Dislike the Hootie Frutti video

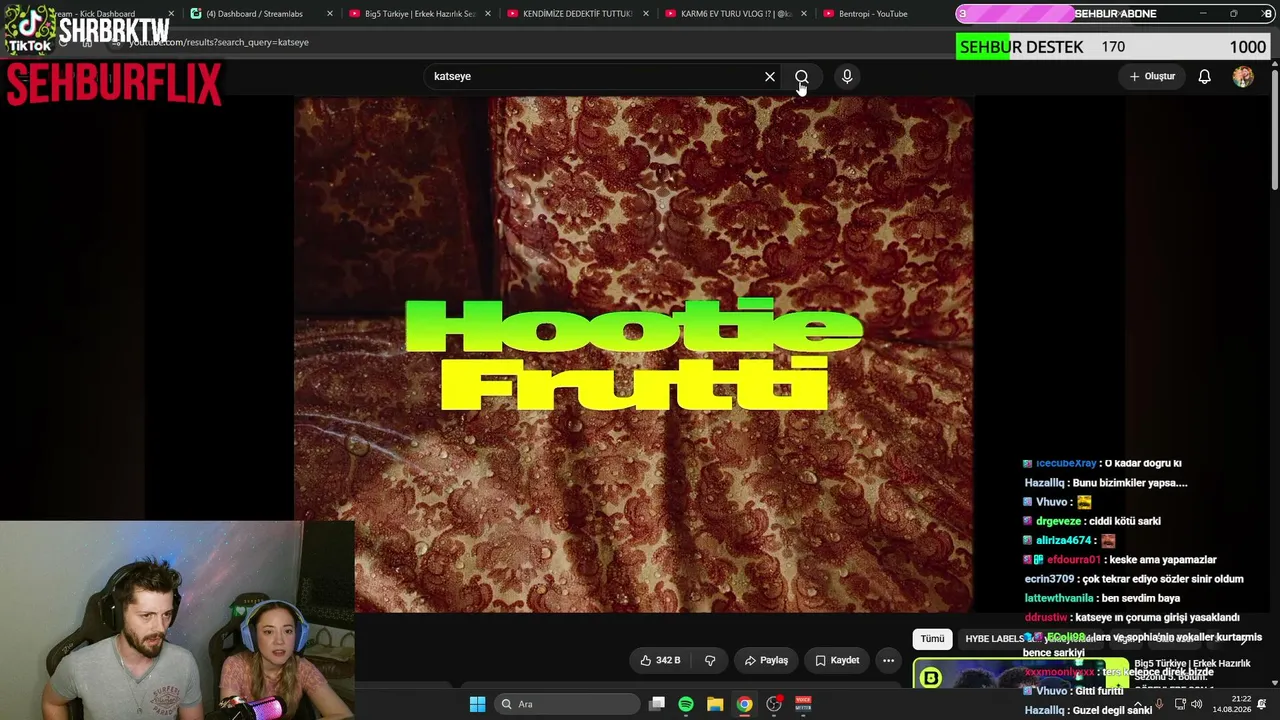710,660
